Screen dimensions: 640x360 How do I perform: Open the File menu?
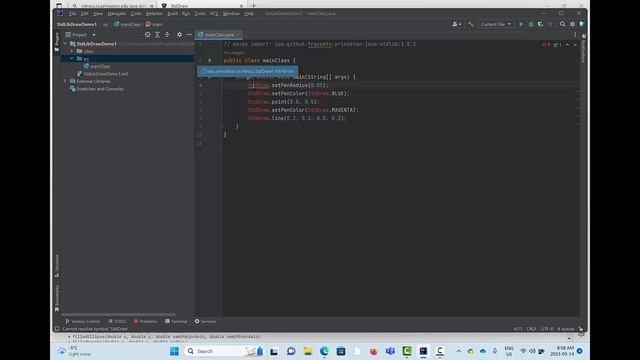tap(72, 13)
